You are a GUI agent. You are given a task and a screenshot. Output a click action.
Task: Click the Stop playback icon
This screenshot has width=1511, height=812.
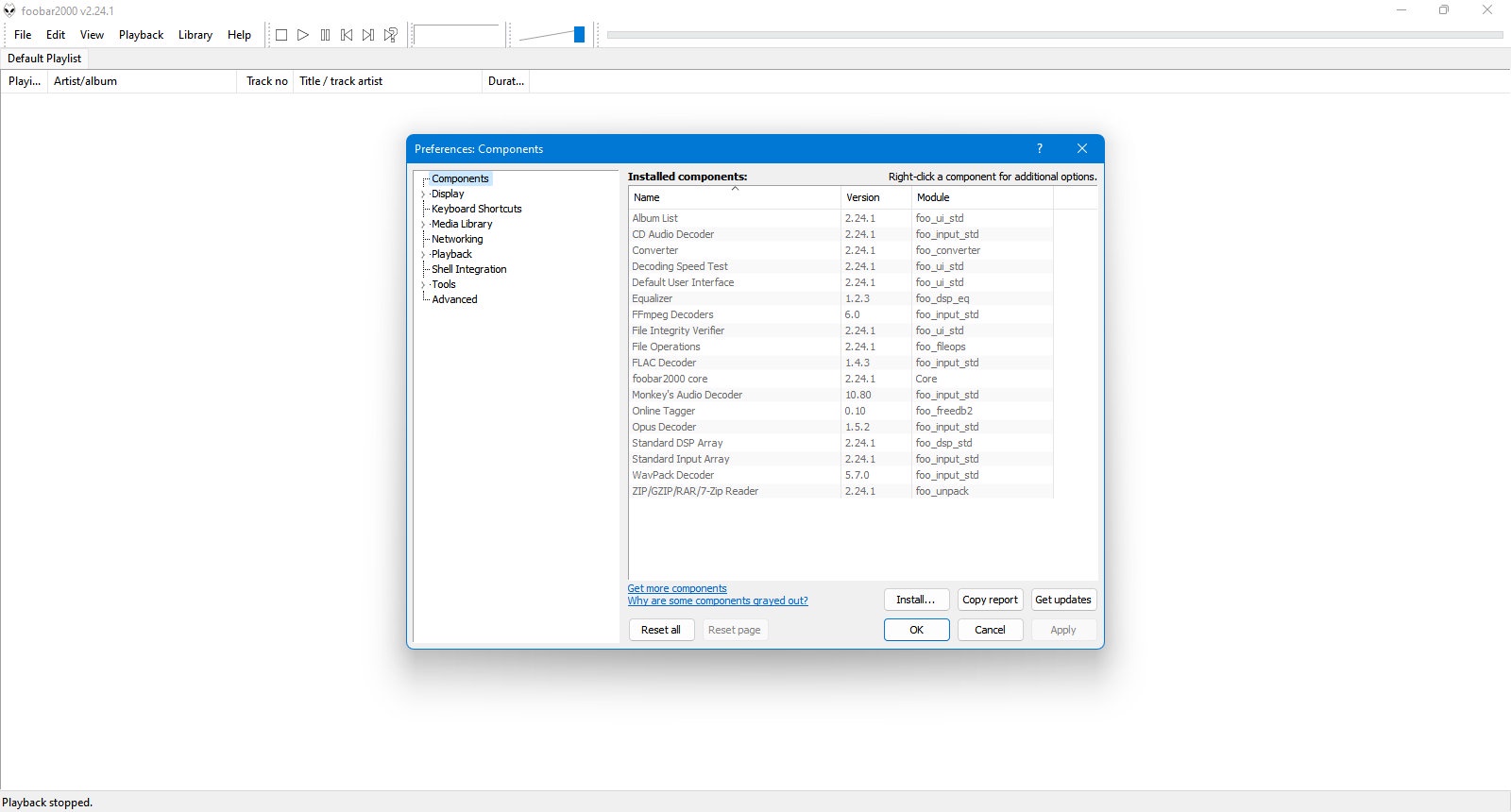pyautogui.click(x=281, y=35)
